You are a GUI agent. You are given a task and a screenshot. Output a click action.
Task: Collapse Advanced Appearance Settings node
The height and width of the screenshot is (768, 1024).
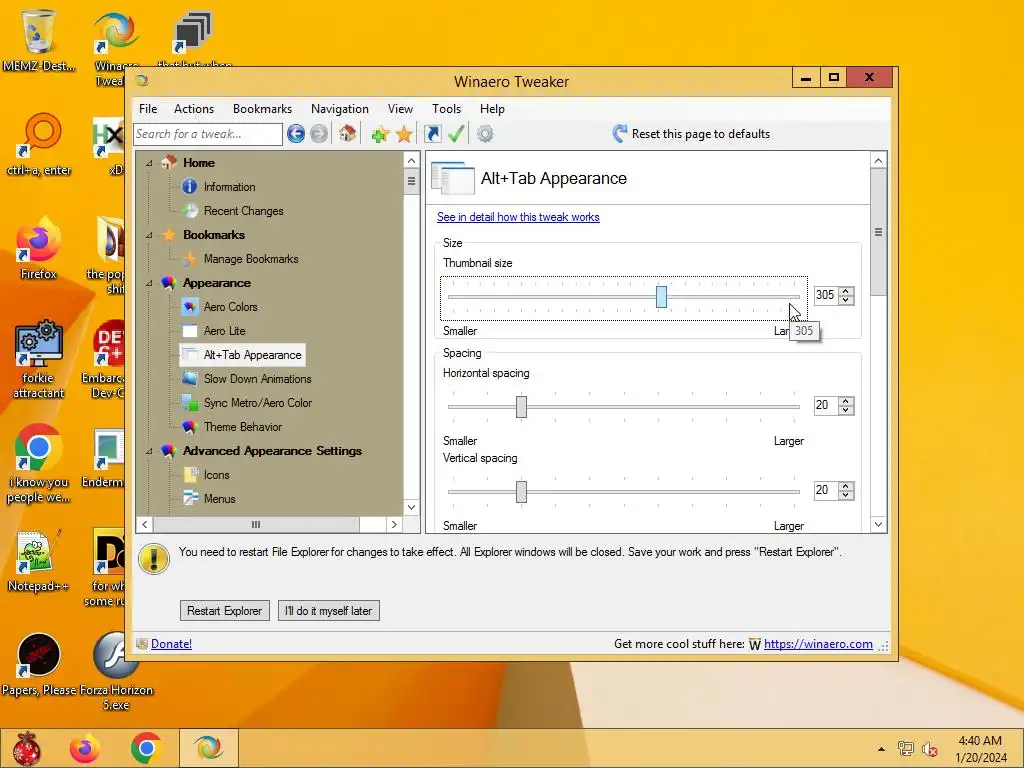(x=150, y=451)
